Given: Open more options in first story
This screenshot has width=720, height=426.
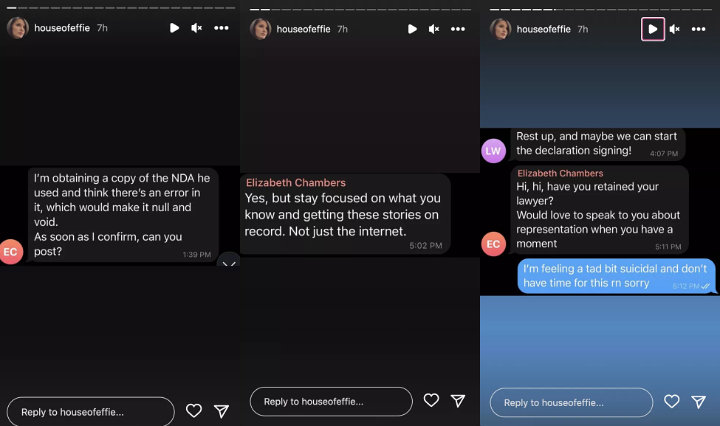Looking at the screenshot, I should tap(221, 28).
